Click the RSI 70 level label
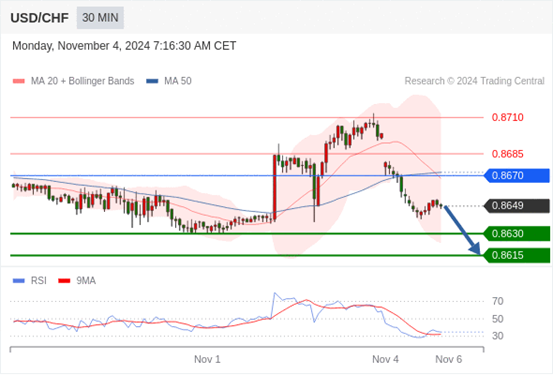Viewport: 553px width, 375px height. [498, 301]
